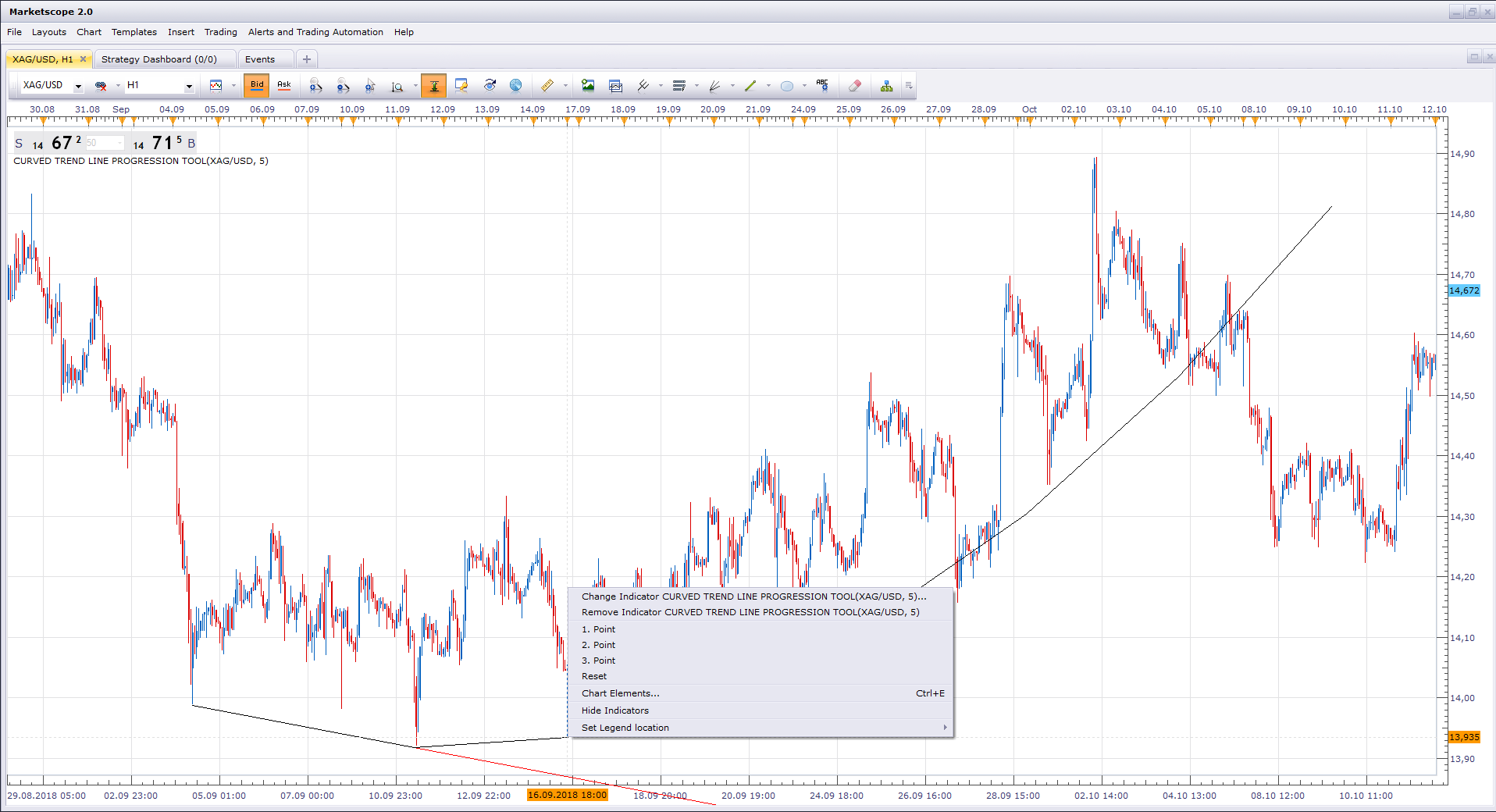The height and width of the screenshot is (812, 1496).
Task: Toggle the highlighted orange chart cursor button
Action: 433,86
